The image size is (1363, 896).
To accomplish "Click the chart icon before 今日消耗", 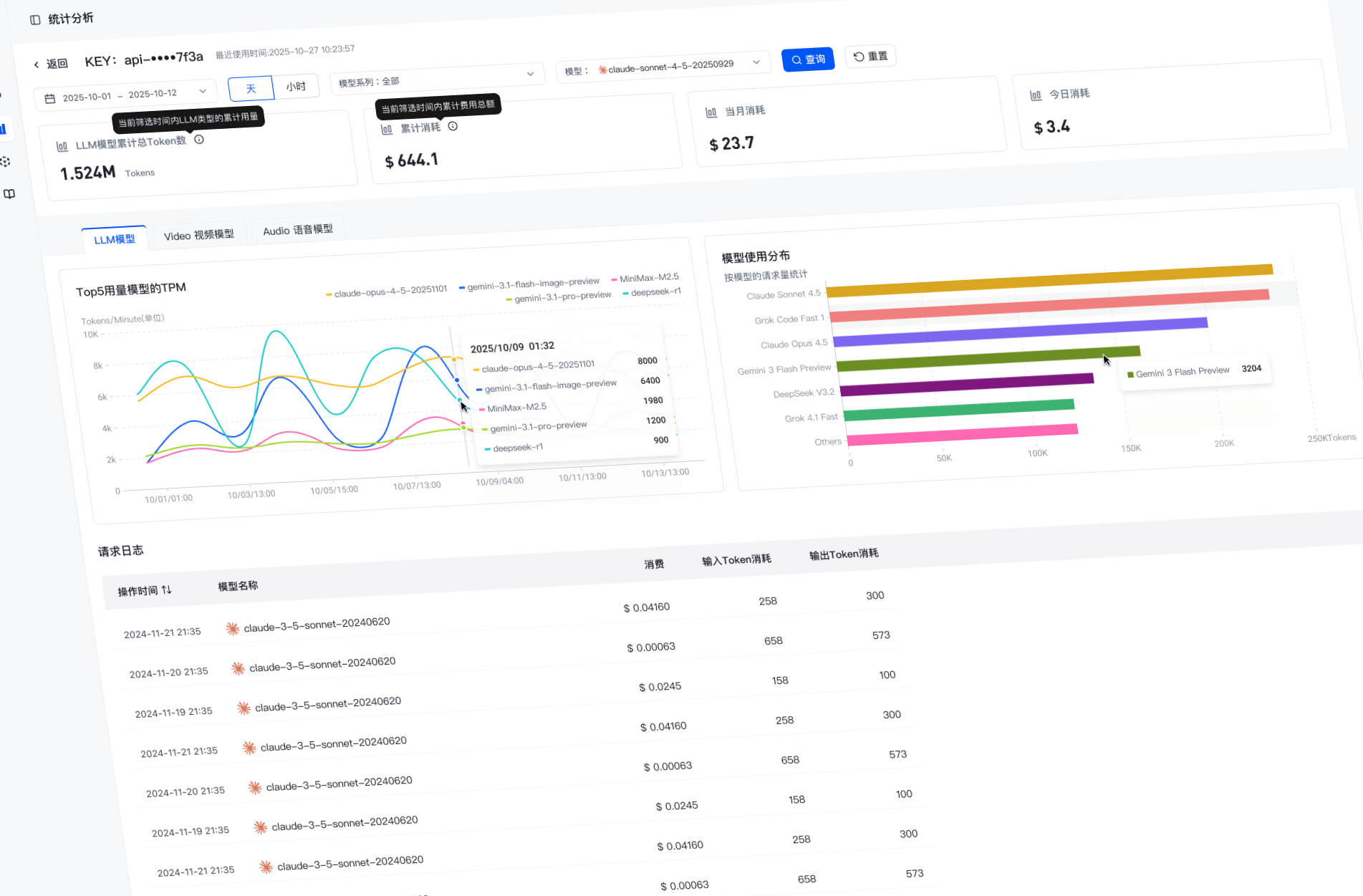I will 1036,95.
